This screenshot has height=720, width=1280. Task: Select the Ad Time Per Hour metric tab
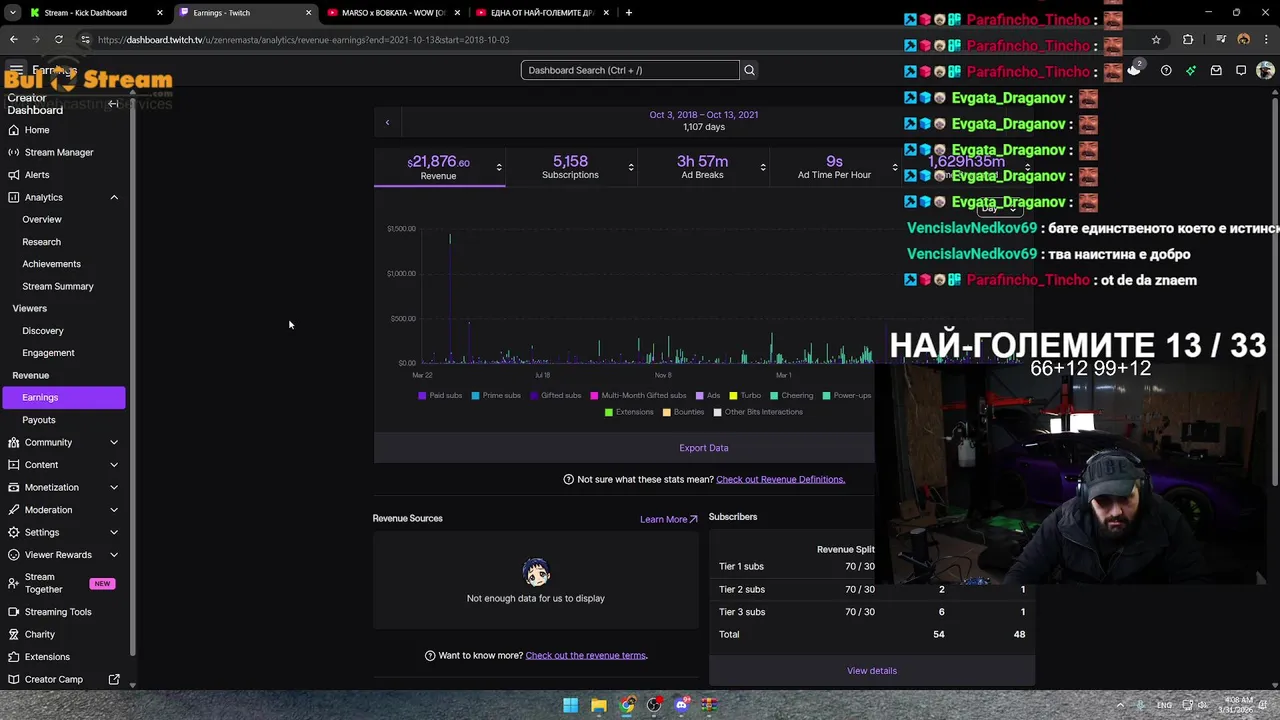coord(834,167)
